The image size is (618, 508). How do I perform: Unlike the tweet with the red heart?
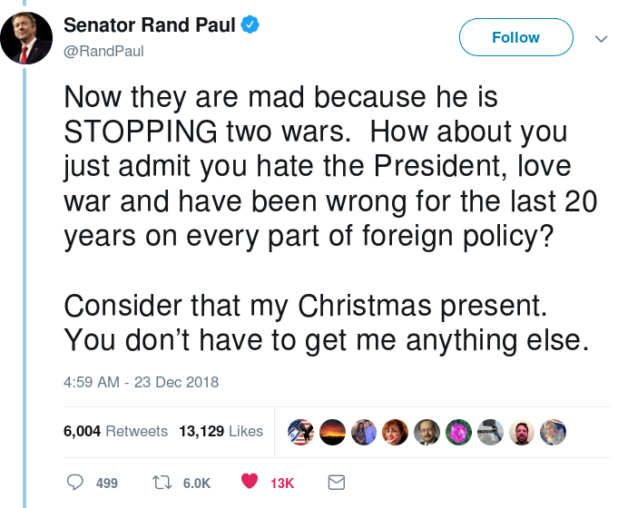(250, 483)
